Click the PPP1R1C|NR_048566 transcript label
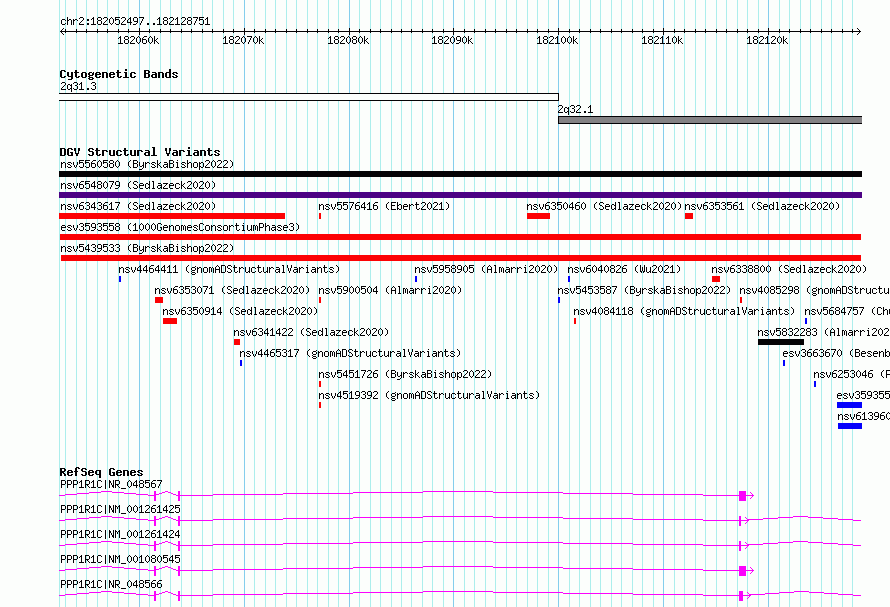The image size is (890, 607). 111,584
